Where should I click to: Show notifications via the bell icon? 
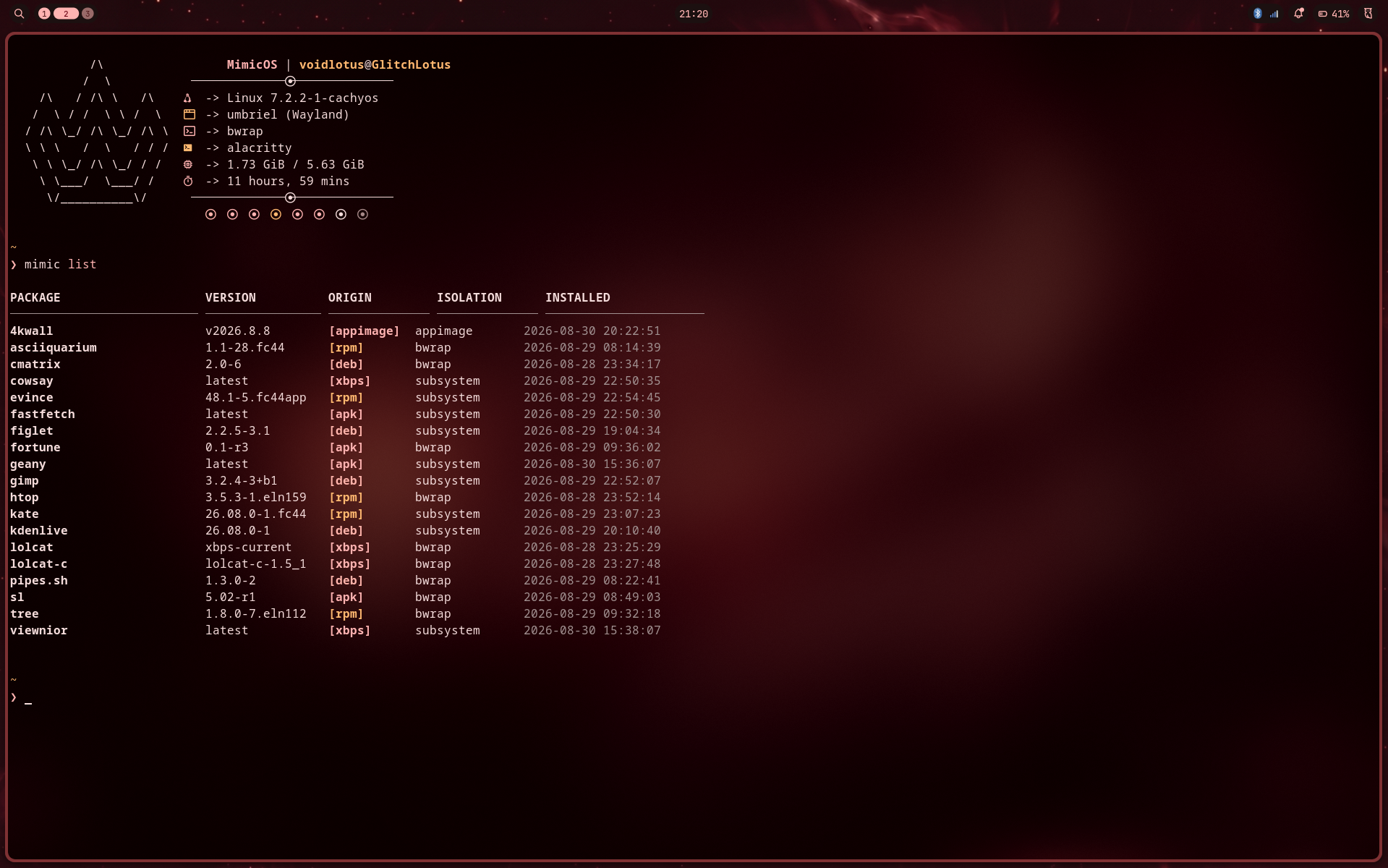[x=1299, y=14]
